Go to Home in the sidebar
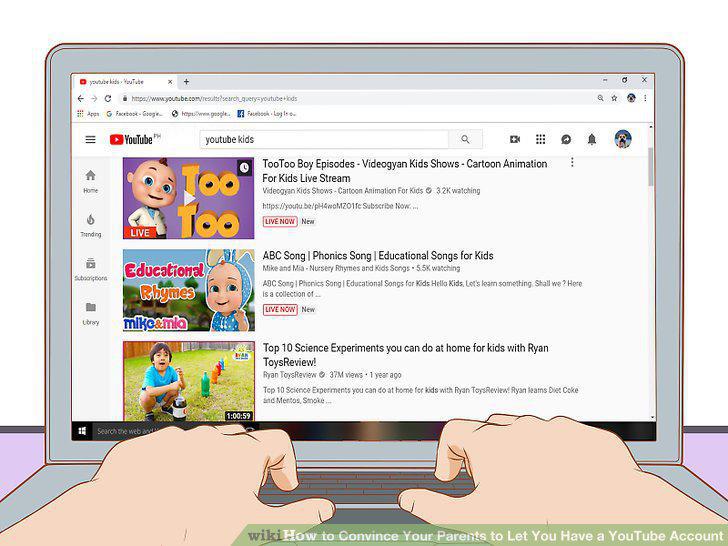Viewport: 728px width, 546px height. coord(91,181)
